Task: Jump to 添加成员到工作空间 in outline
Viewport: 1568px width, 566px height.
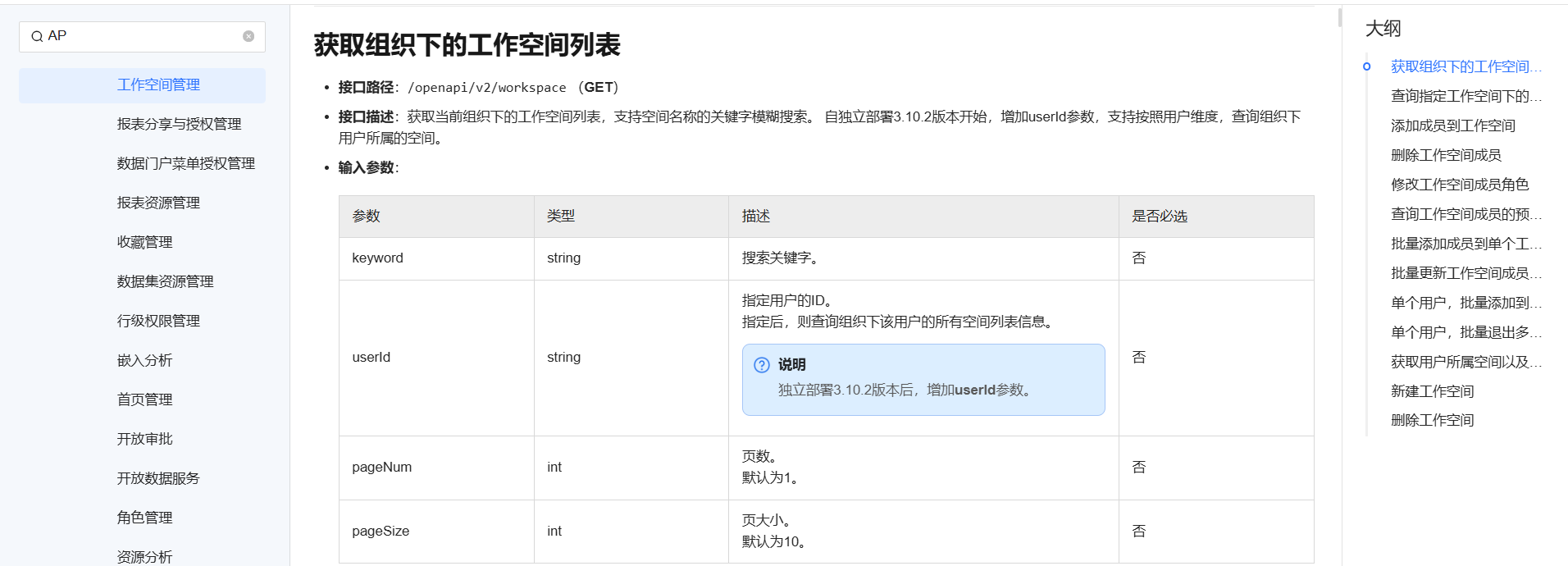Action: point(1452,126)
